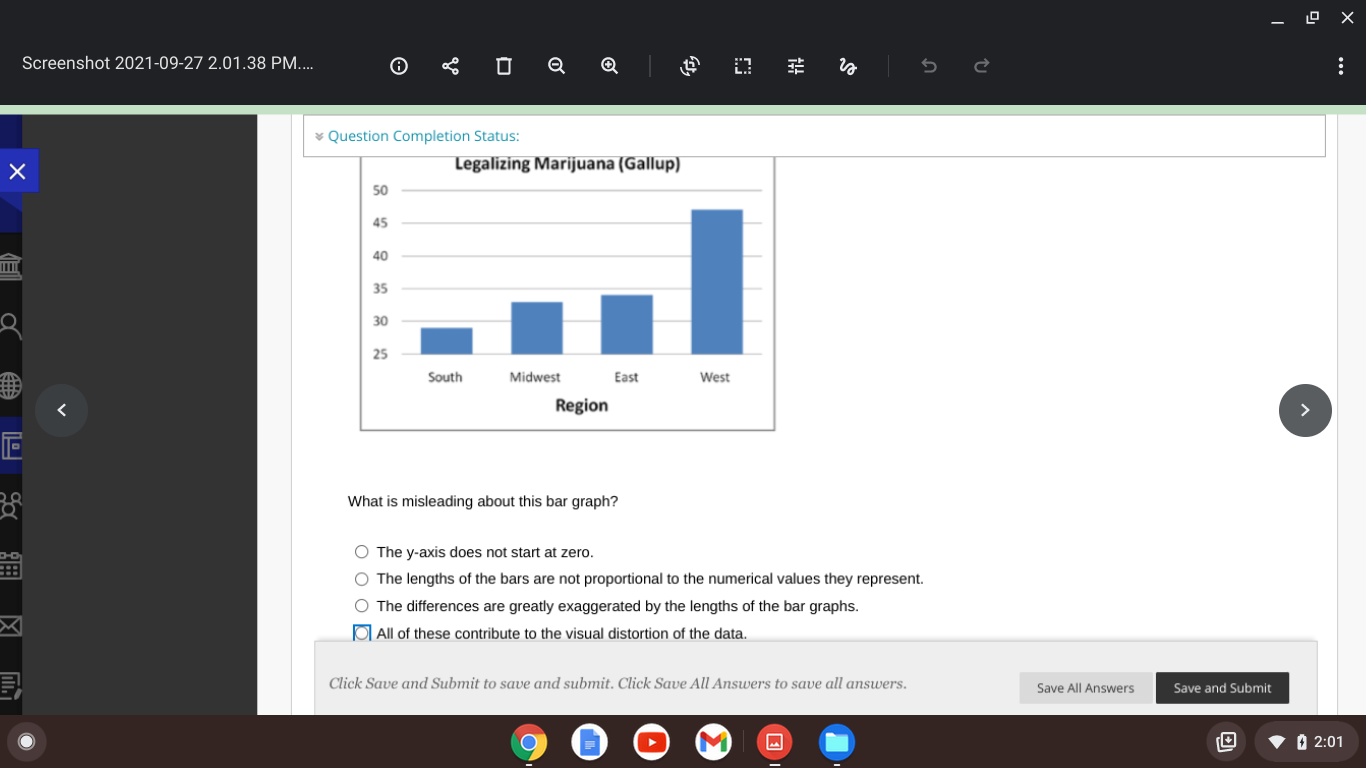Select the rescale tool icon
The width and height of the screenshot is (1366, 768).
tap(743, 66)
